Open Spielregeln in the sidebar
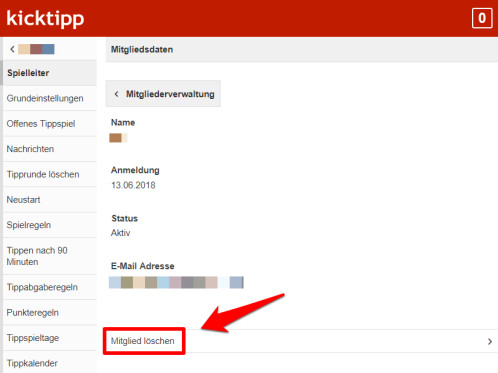 pos(50,225)
